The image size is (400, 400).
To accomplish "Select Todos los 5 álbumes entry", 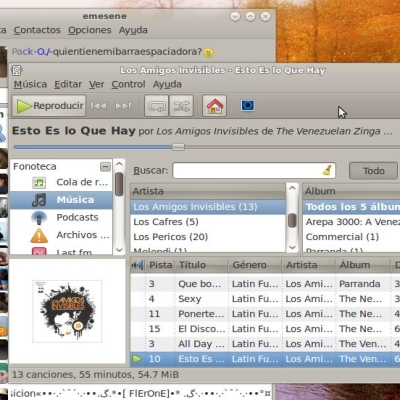I will [x=351, y=207].
